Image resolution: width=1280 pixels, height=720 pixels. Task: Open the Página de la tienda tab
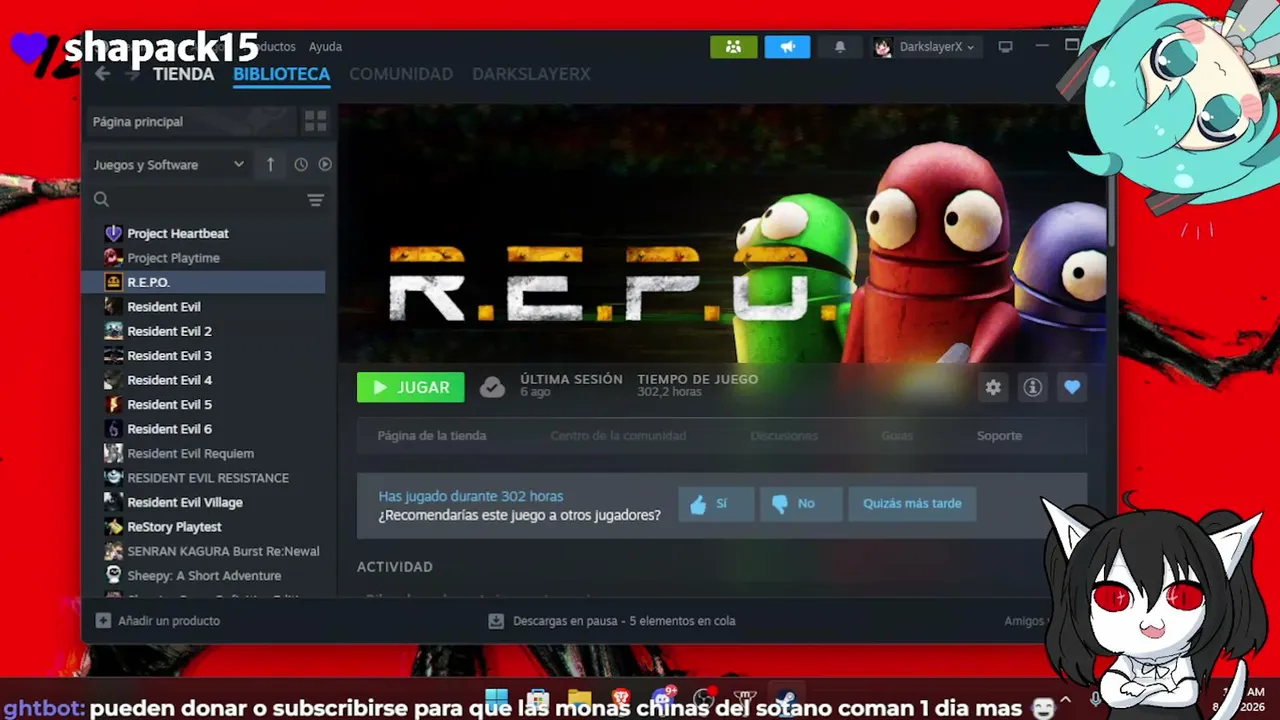point(432,436)
